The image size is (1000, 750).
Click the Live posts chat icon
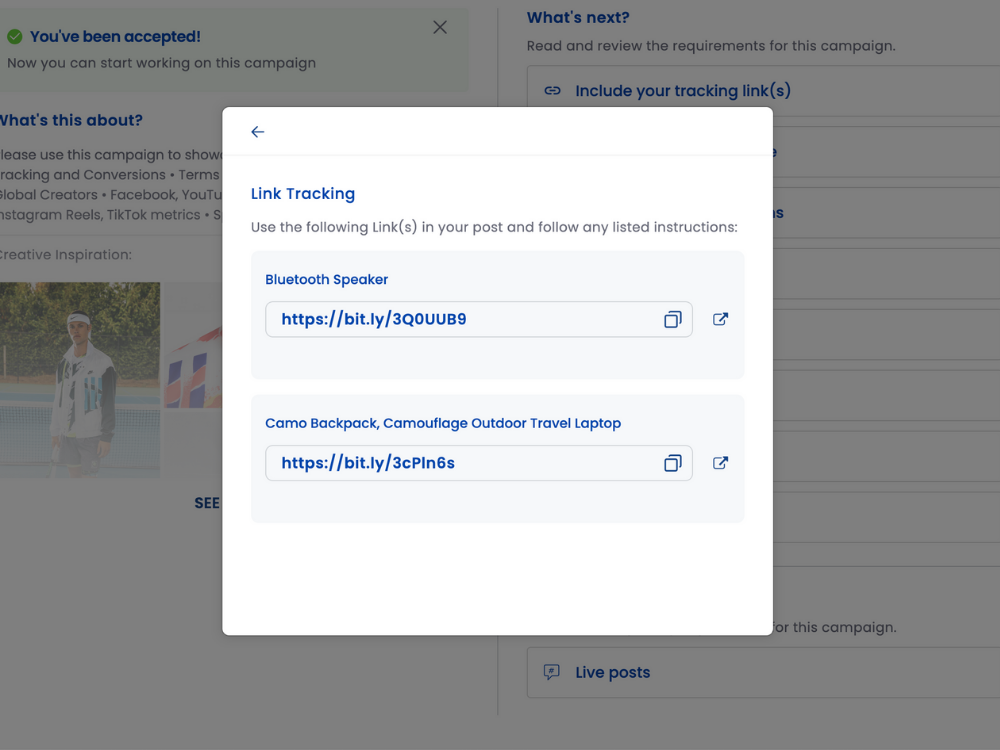pos(551,672)
